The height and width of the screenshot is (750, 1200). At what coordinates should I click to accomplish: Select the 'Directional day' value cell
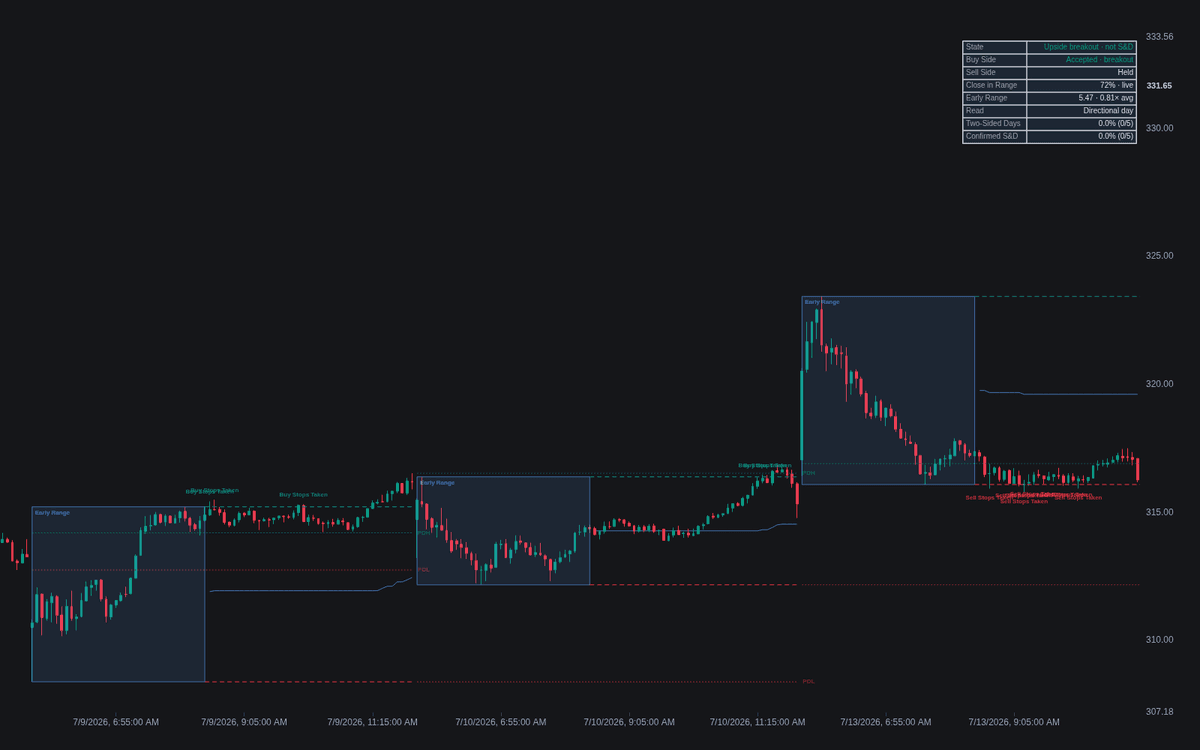(x=1081, y=111)
